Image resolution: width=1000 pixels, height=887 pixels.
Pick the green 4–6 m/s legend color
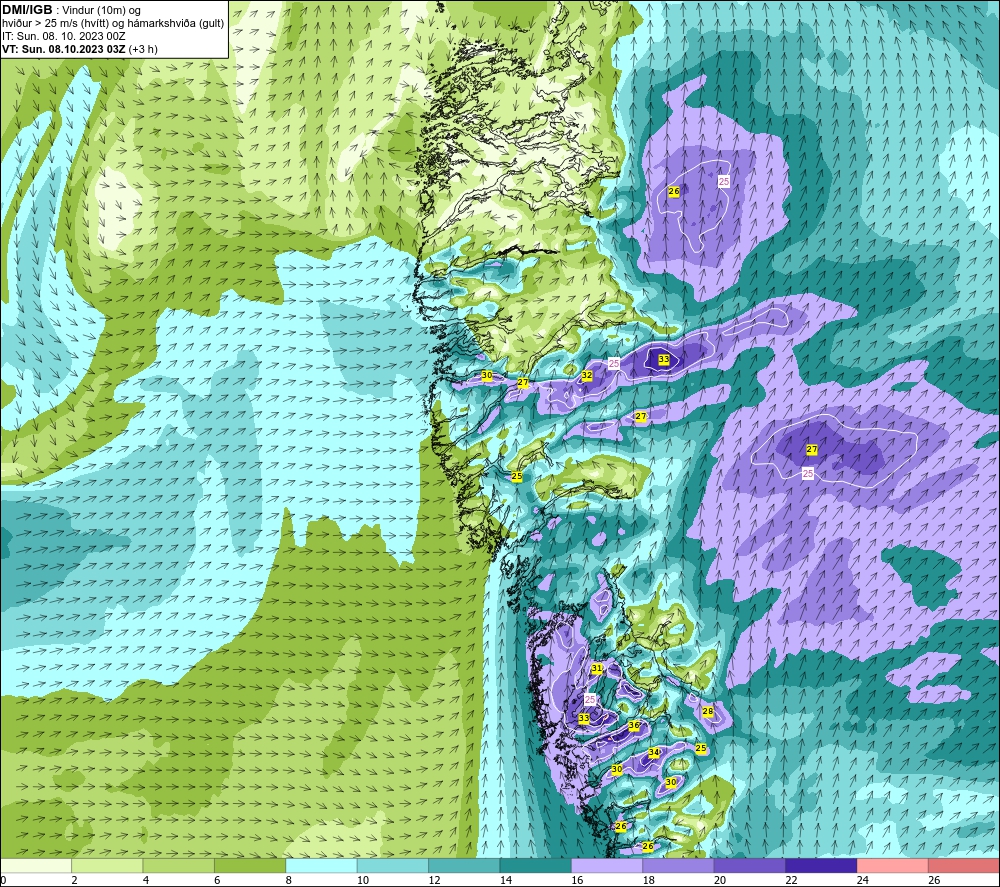click(179, 865)
